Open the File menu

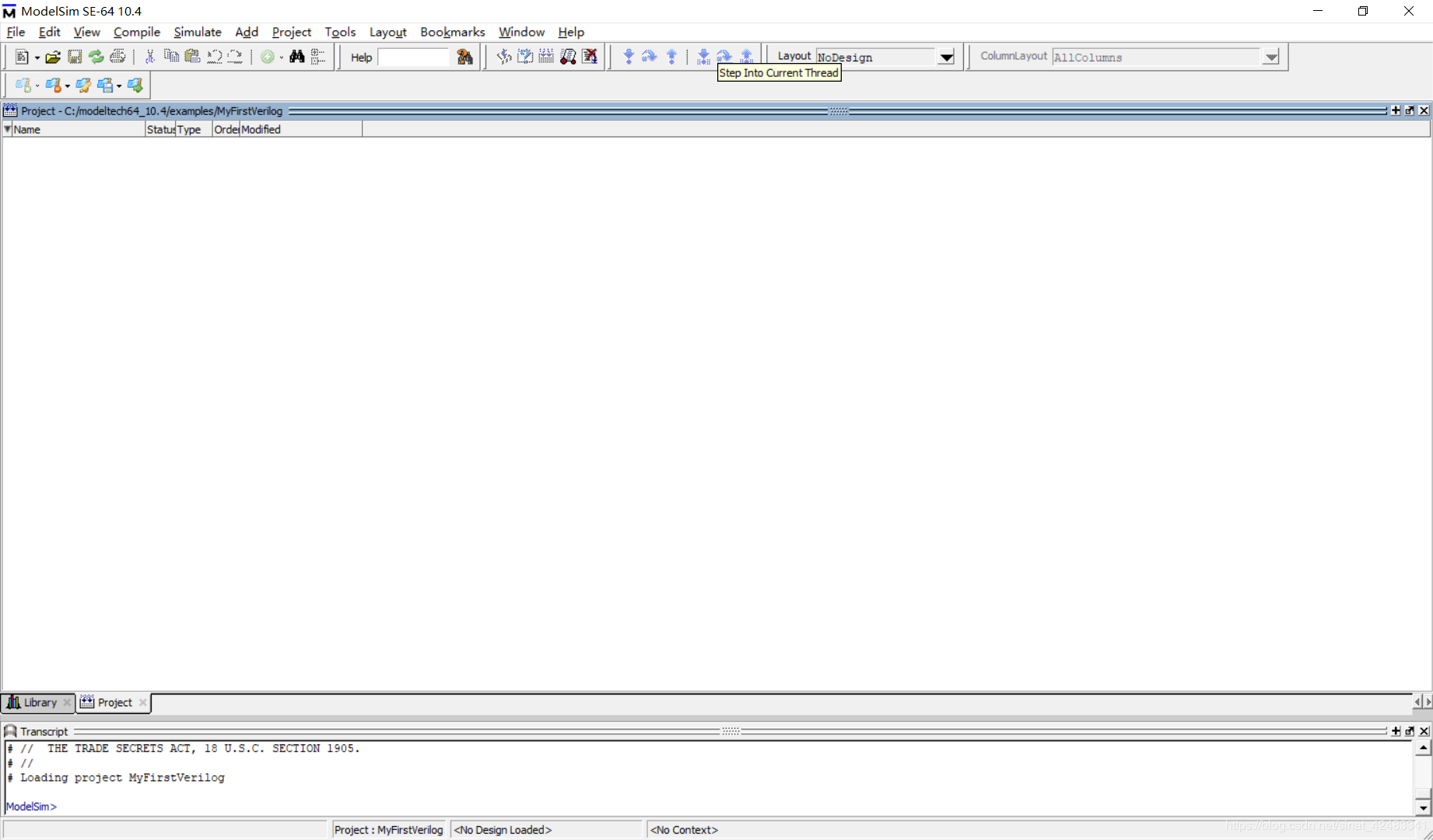[16, 32]
